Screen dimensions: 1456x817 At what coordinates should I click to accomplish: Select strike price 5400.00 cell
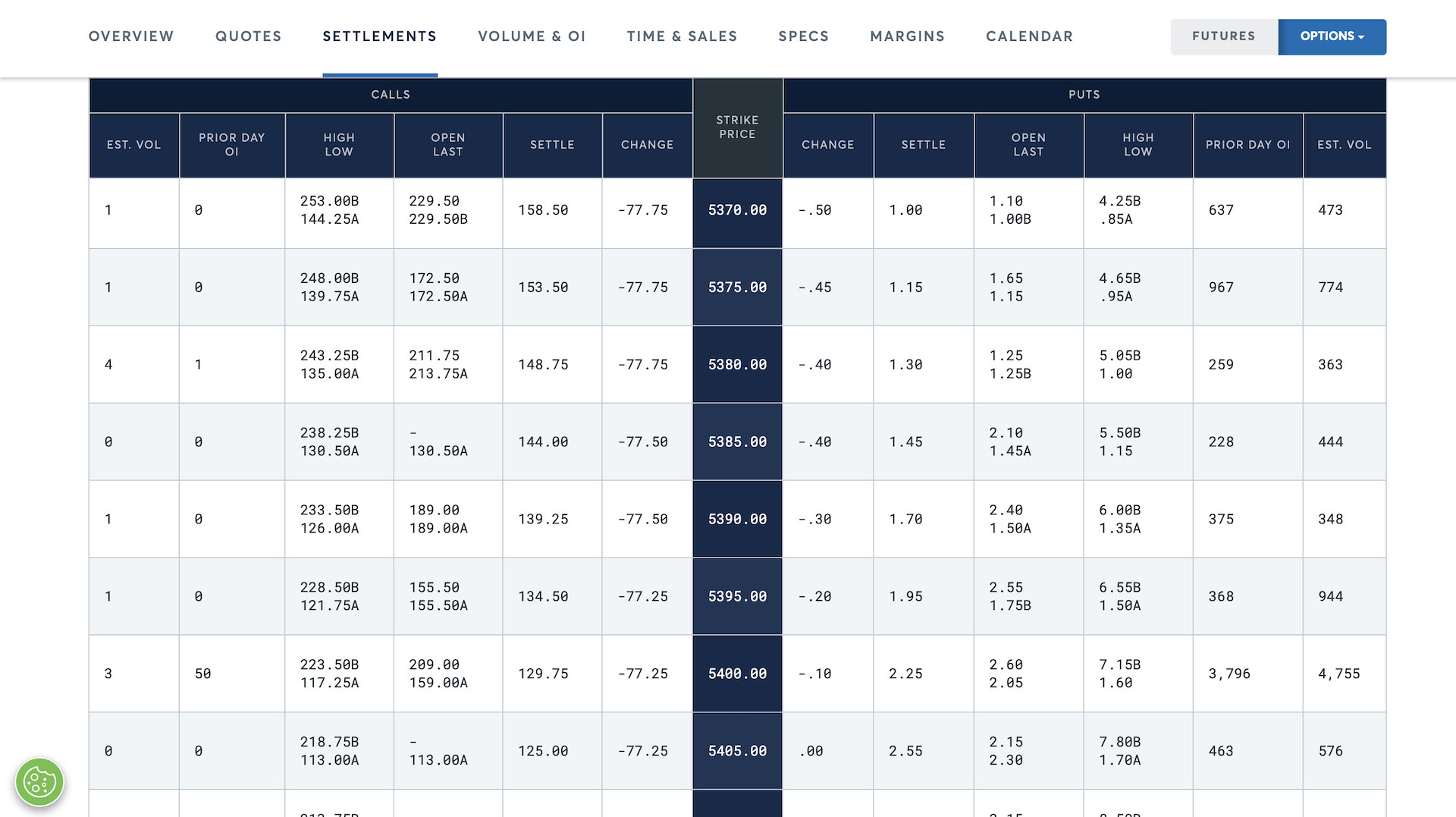click(x=737, y=674)
